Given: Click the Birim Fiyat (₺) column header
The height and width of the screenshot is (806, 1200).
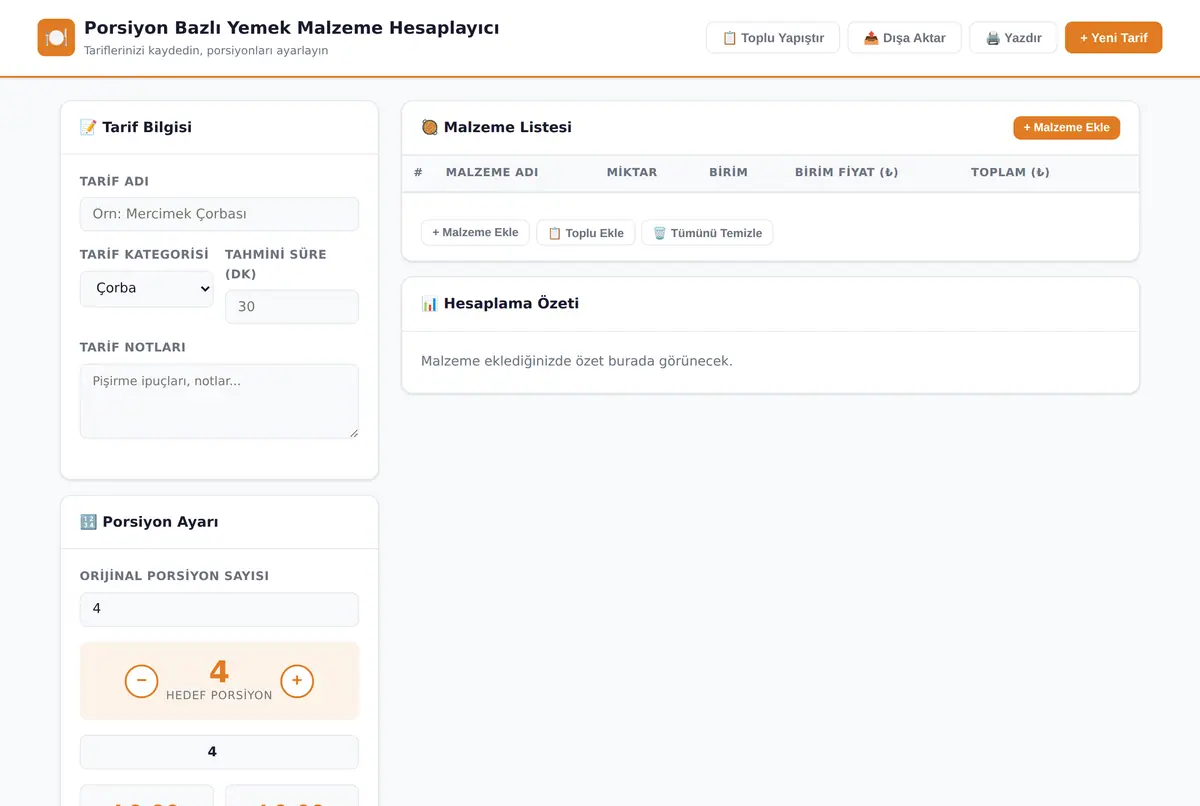Looking at the screenshot, I should [x=846, y=172].
